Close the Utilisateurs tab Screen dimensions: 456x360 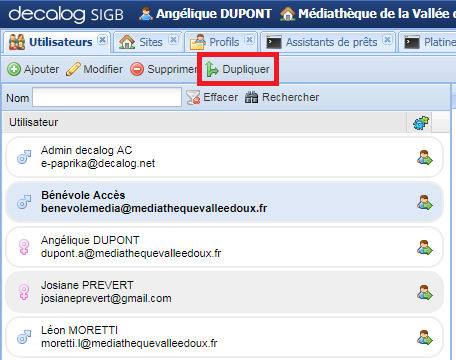coord(102,40)
